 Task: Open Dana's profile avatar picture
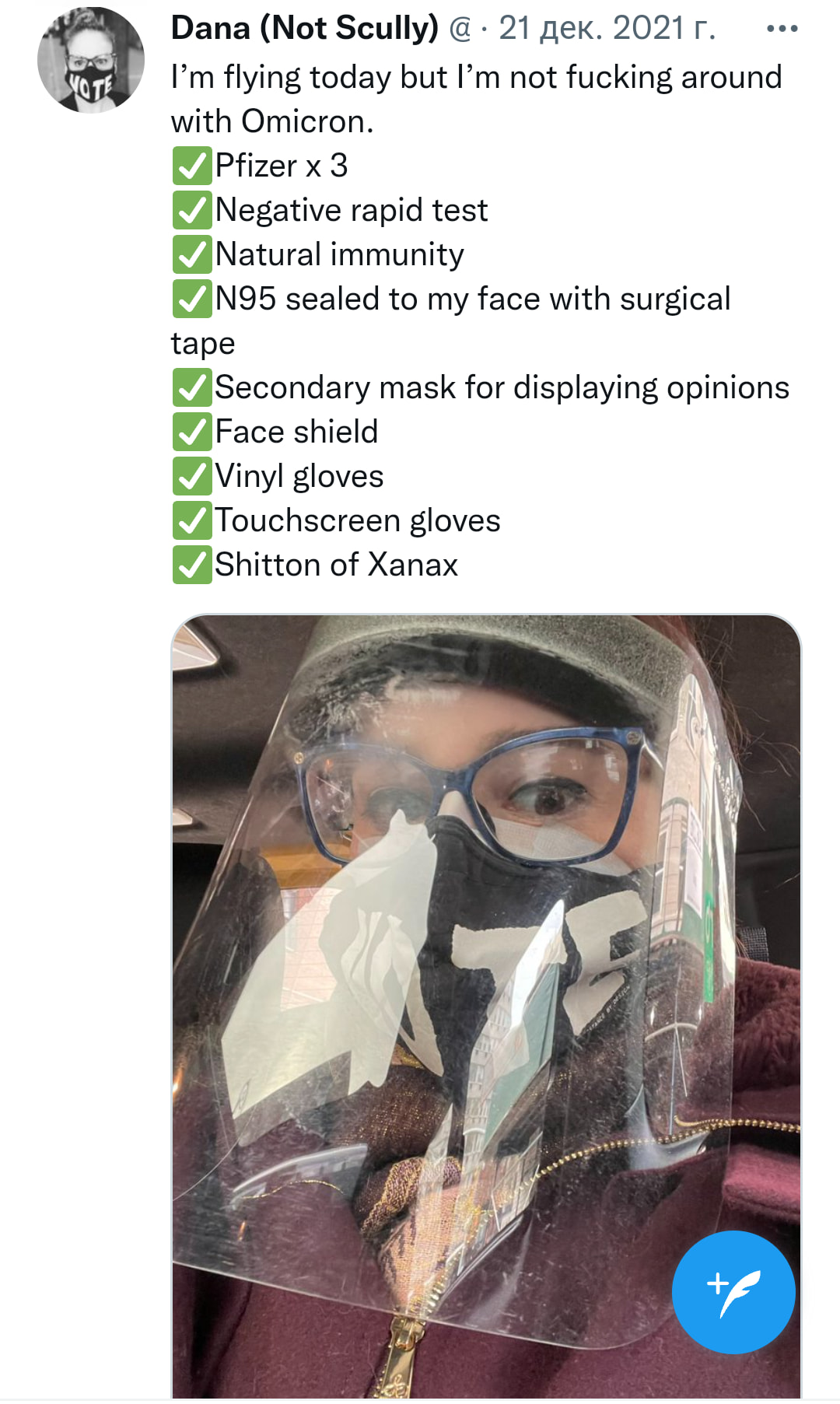pos(91,61)
